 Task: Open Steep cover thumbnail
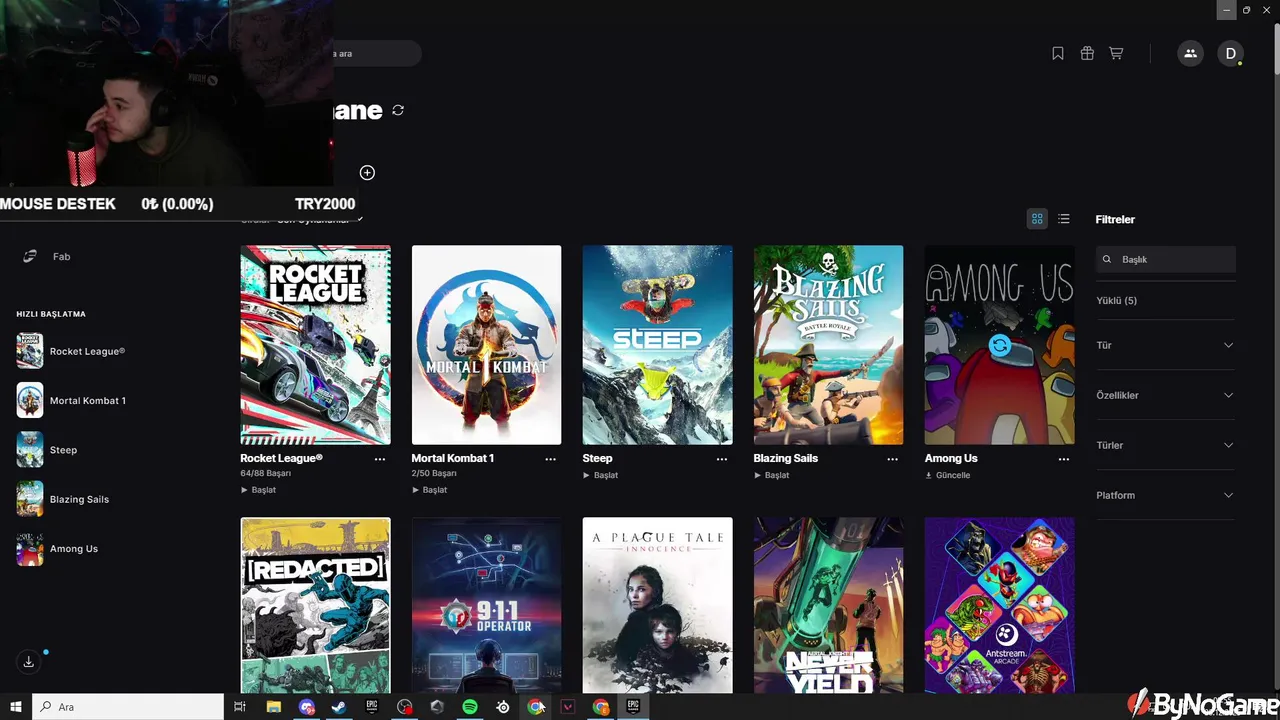[657, 345]
